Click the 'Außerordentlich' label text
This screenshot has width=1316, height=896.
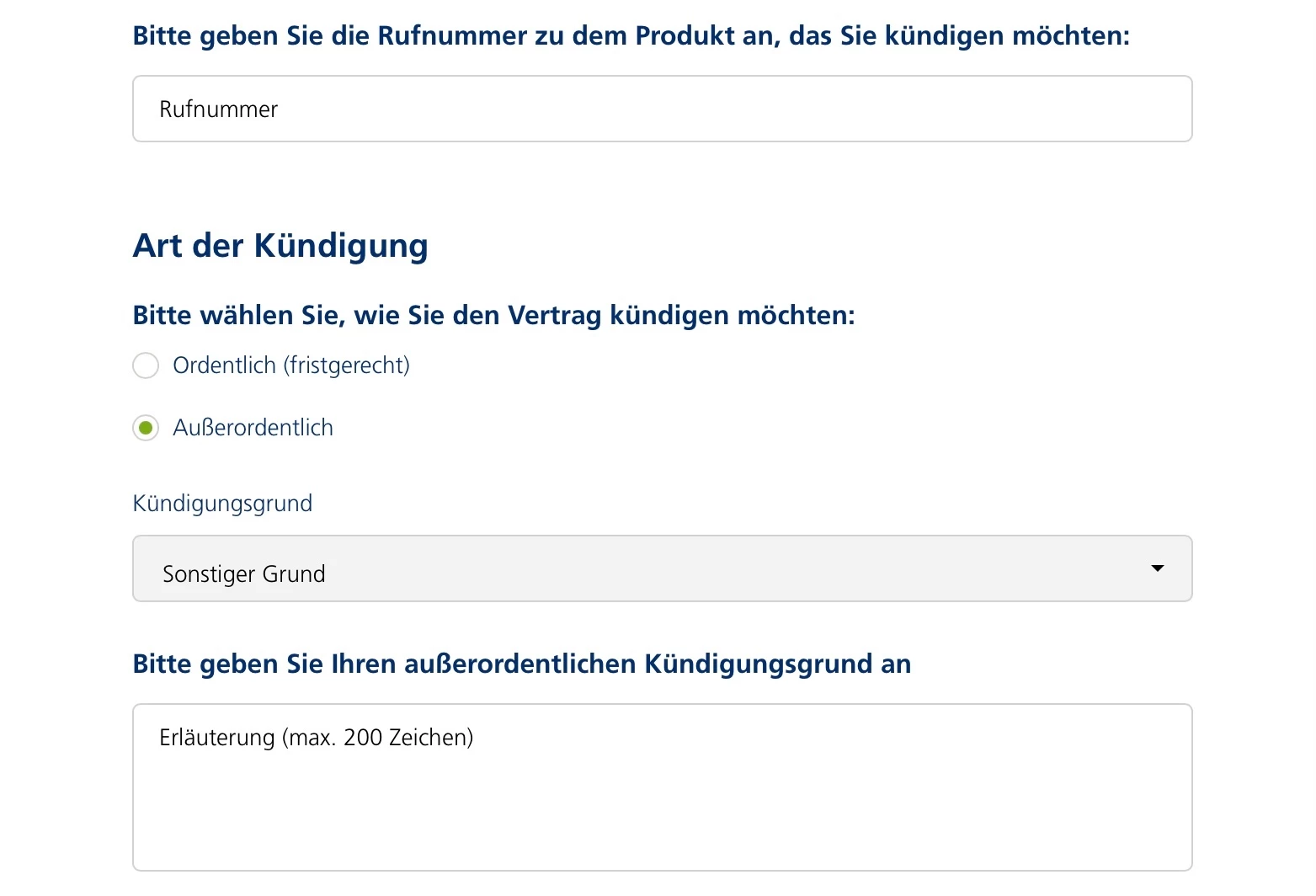[x=253, y=428]
